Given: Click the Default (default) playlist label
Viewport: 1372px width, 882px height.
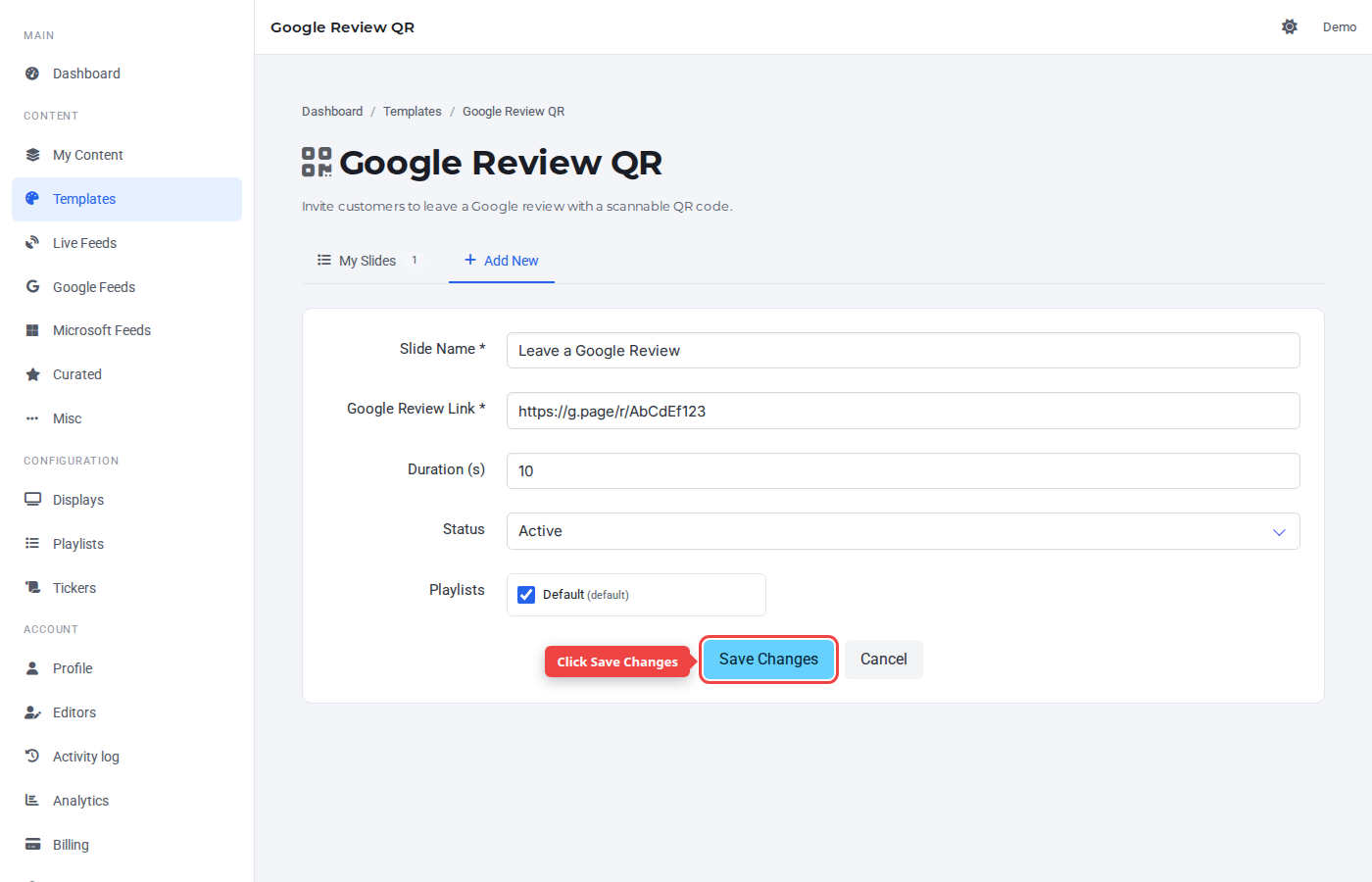Looking at the screenshot, I should click(586, 595).
